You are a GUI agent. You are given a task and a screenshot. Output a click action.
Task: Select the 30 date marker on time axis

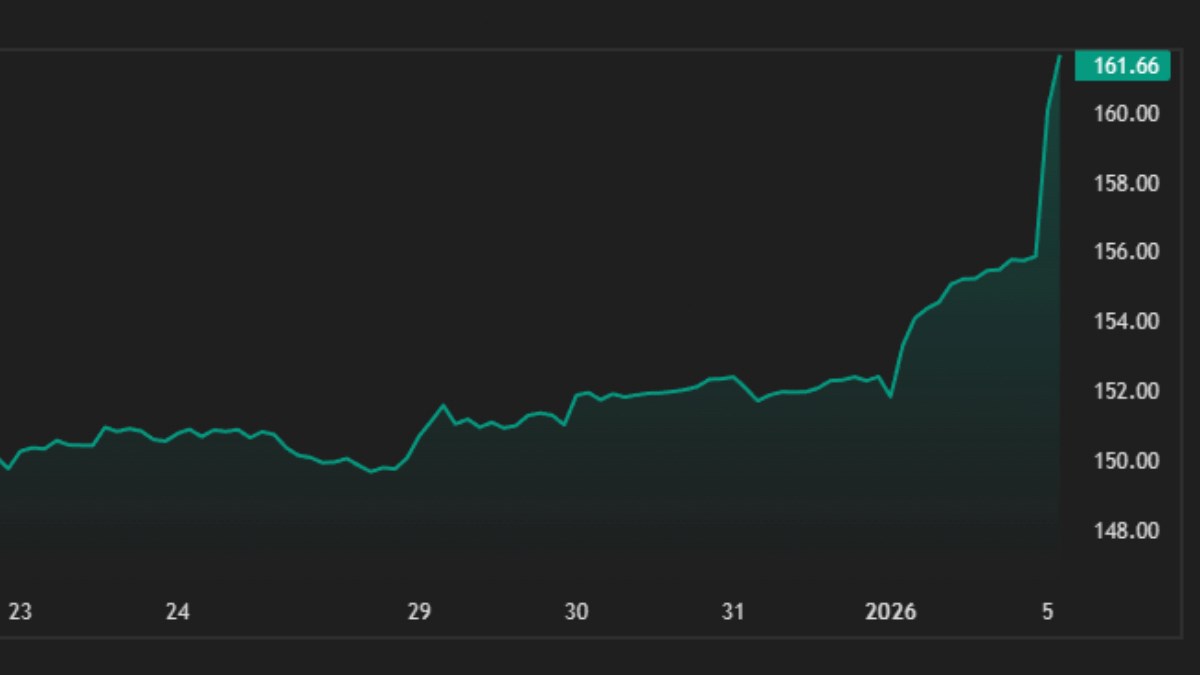pyautogui.click(x=576, y=612)
